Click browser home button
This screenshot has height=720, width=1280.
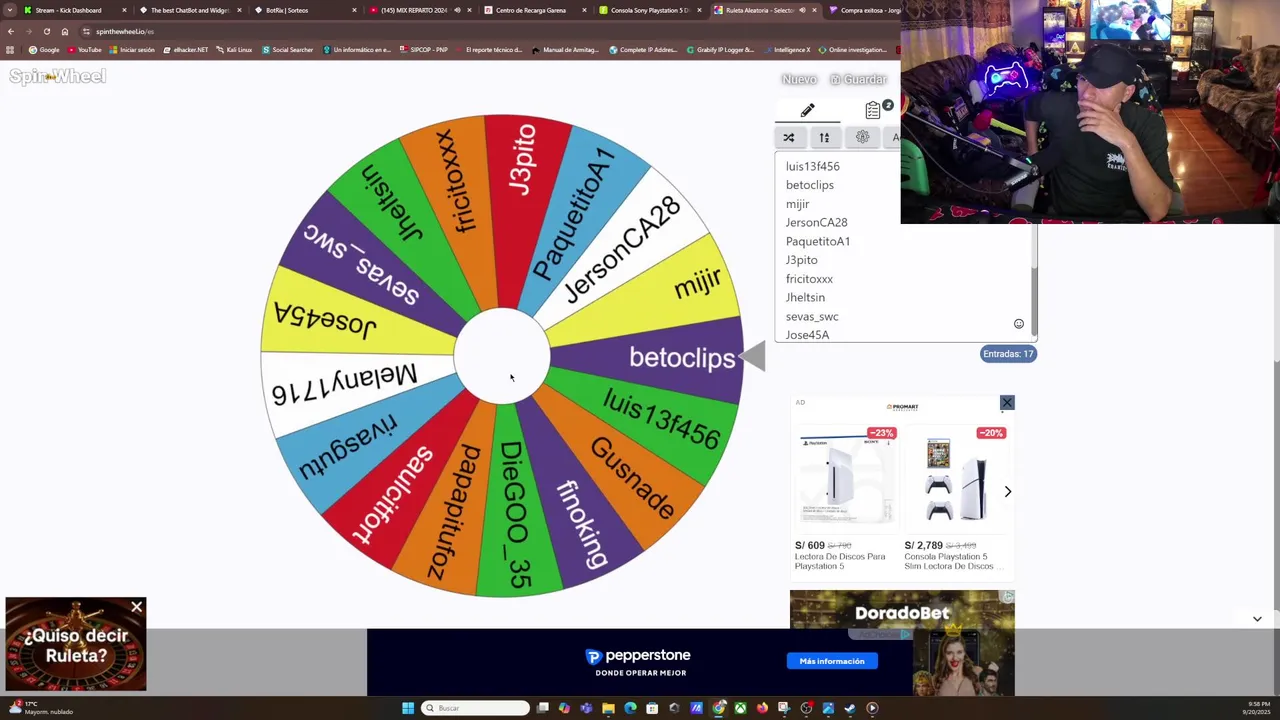pos(64,31)
